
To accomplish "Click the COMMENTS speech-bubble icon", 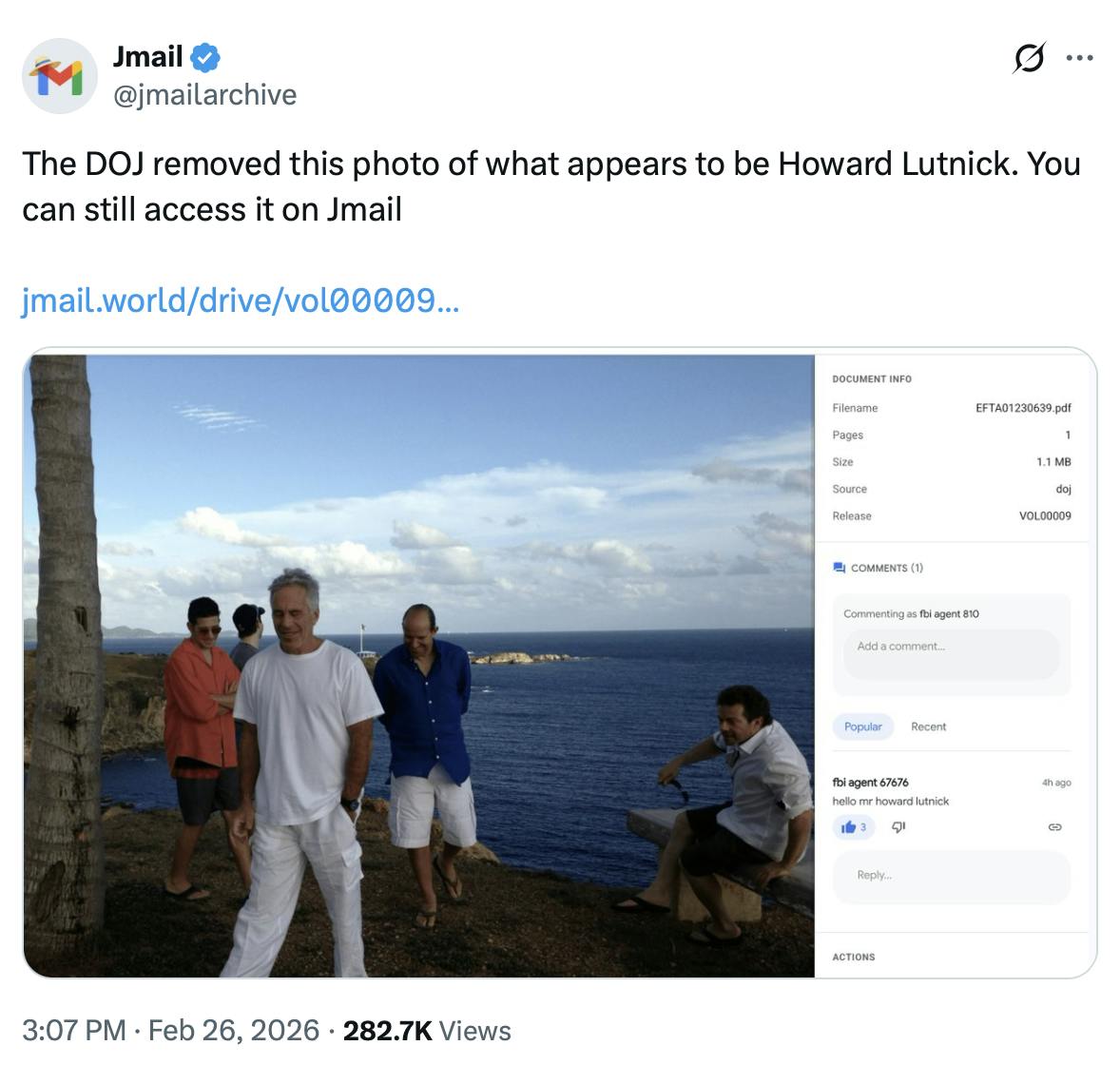I will point(840,567).
